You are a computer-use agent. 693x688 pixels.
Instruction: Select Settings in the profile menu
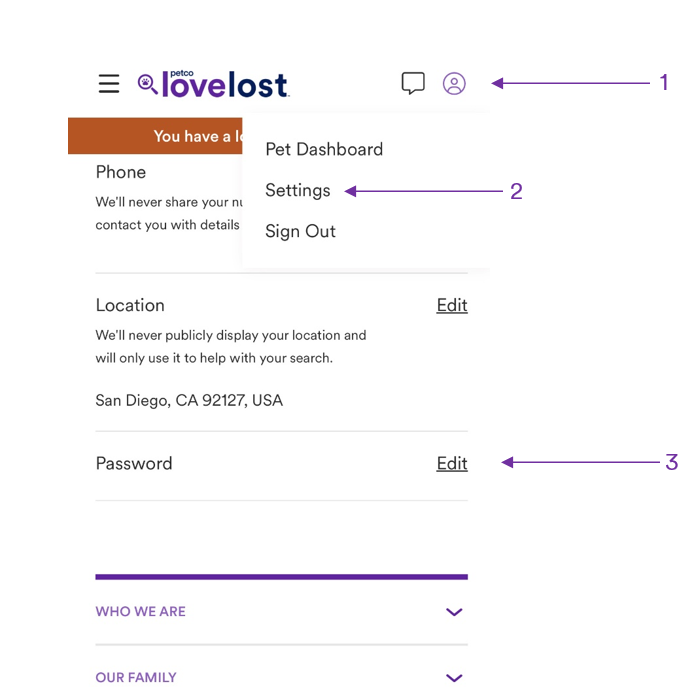click(x=297, y=190)
